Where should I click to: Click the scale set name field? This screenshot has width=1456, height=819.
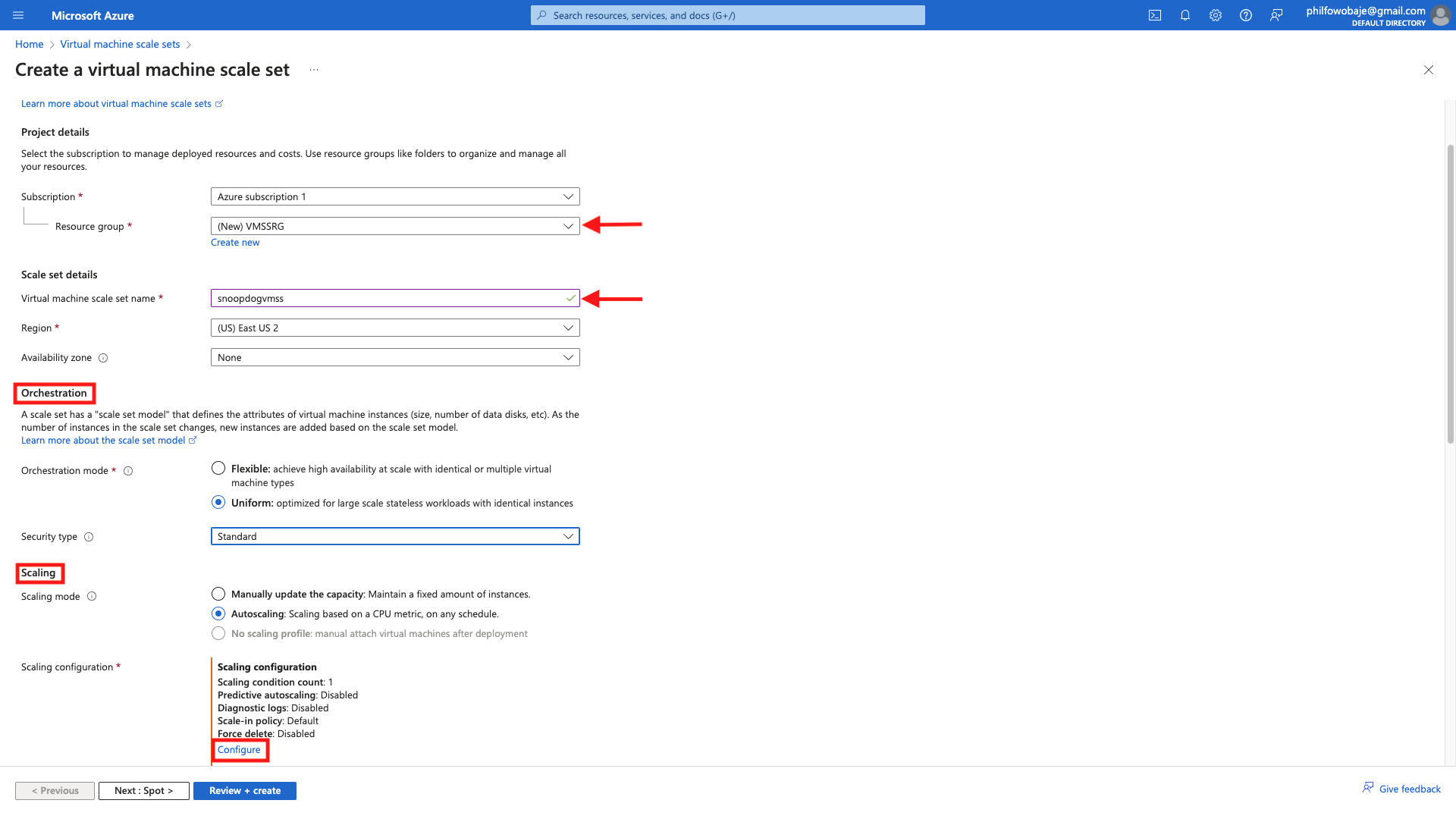click(387, 298)
